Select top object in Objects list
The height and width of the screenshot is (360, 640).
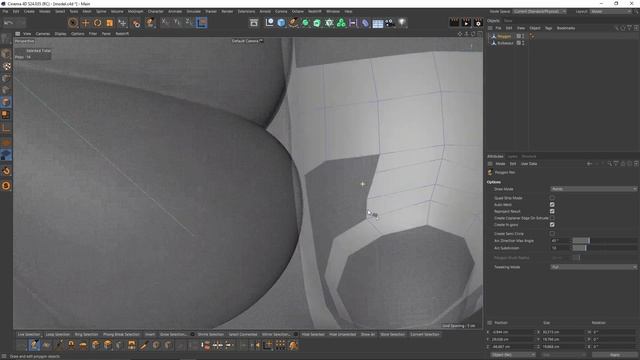click(504, 36)
